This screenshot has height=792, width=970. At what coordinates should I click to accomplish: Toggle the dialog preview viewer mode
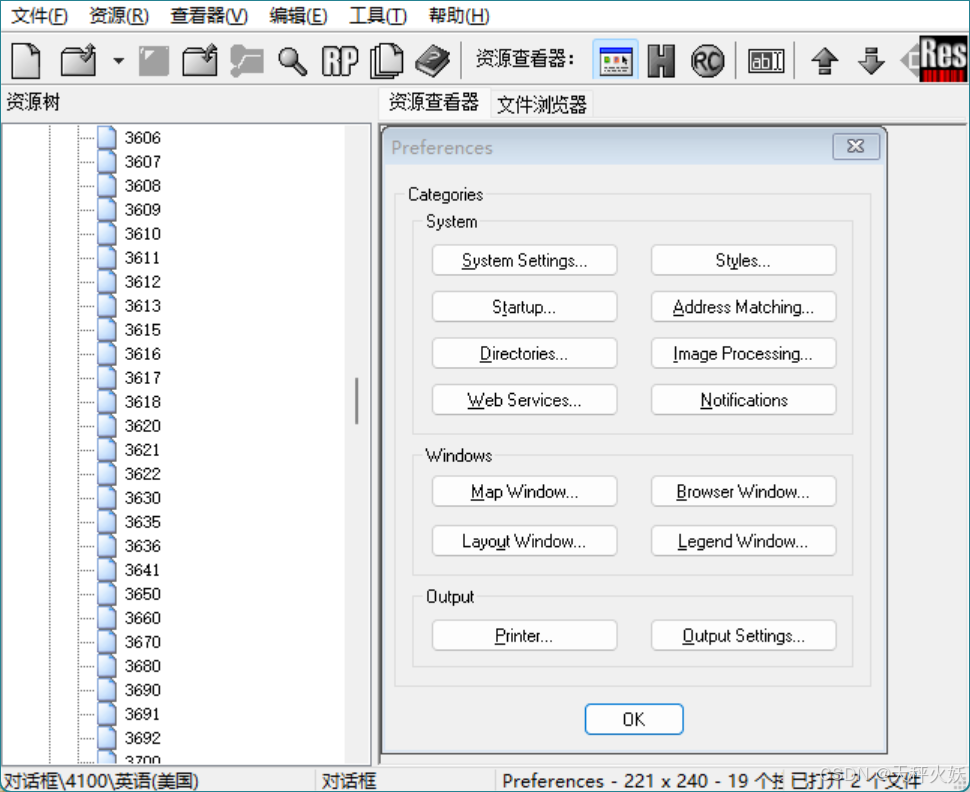[615, 60]
